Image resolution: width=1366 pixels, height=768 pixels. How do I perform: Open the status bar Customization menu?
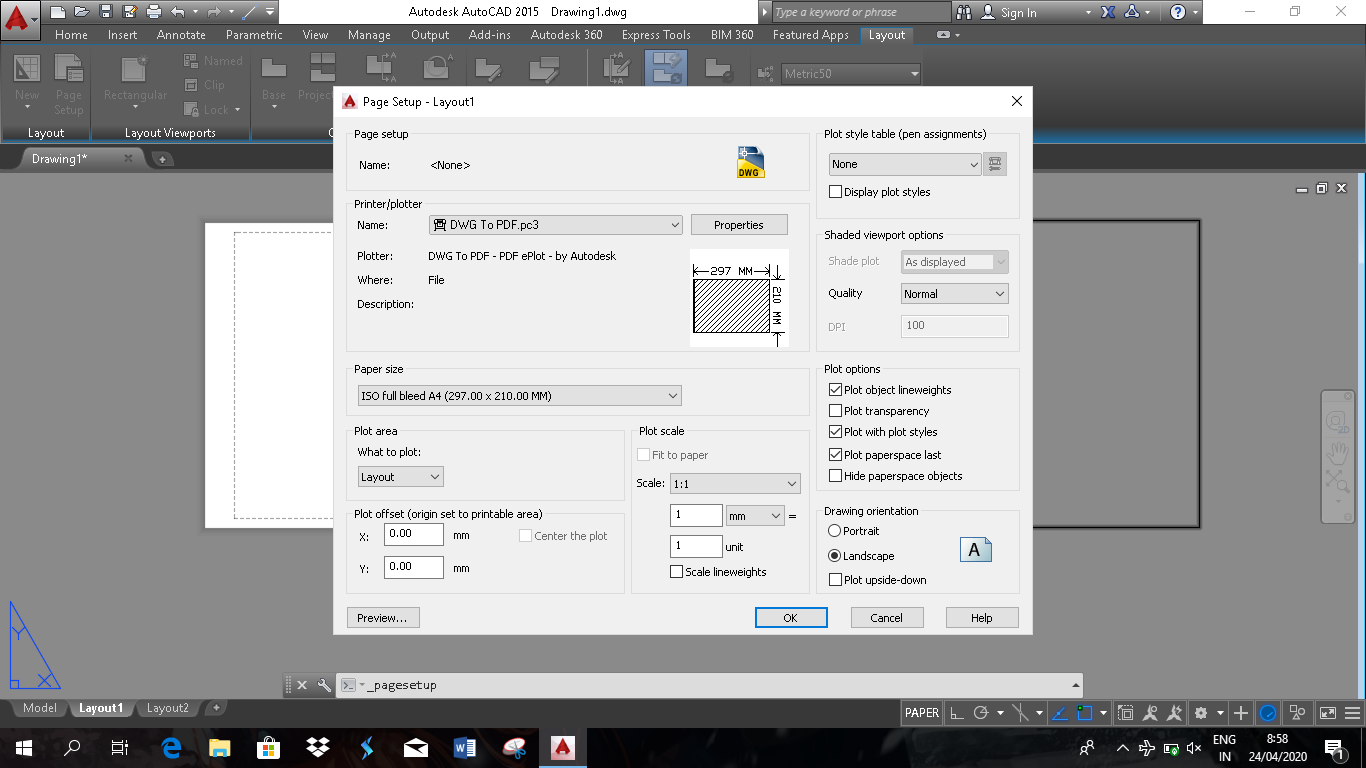click(1353, 712)
